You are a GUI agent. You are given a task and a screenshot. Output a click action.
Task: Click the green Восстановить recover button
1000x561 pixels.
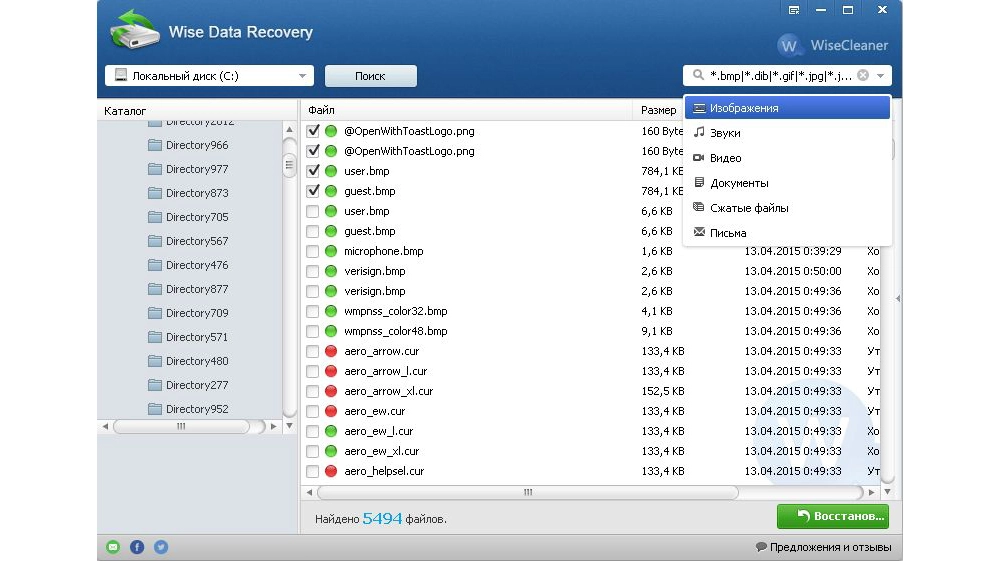[x=832, y=517]
